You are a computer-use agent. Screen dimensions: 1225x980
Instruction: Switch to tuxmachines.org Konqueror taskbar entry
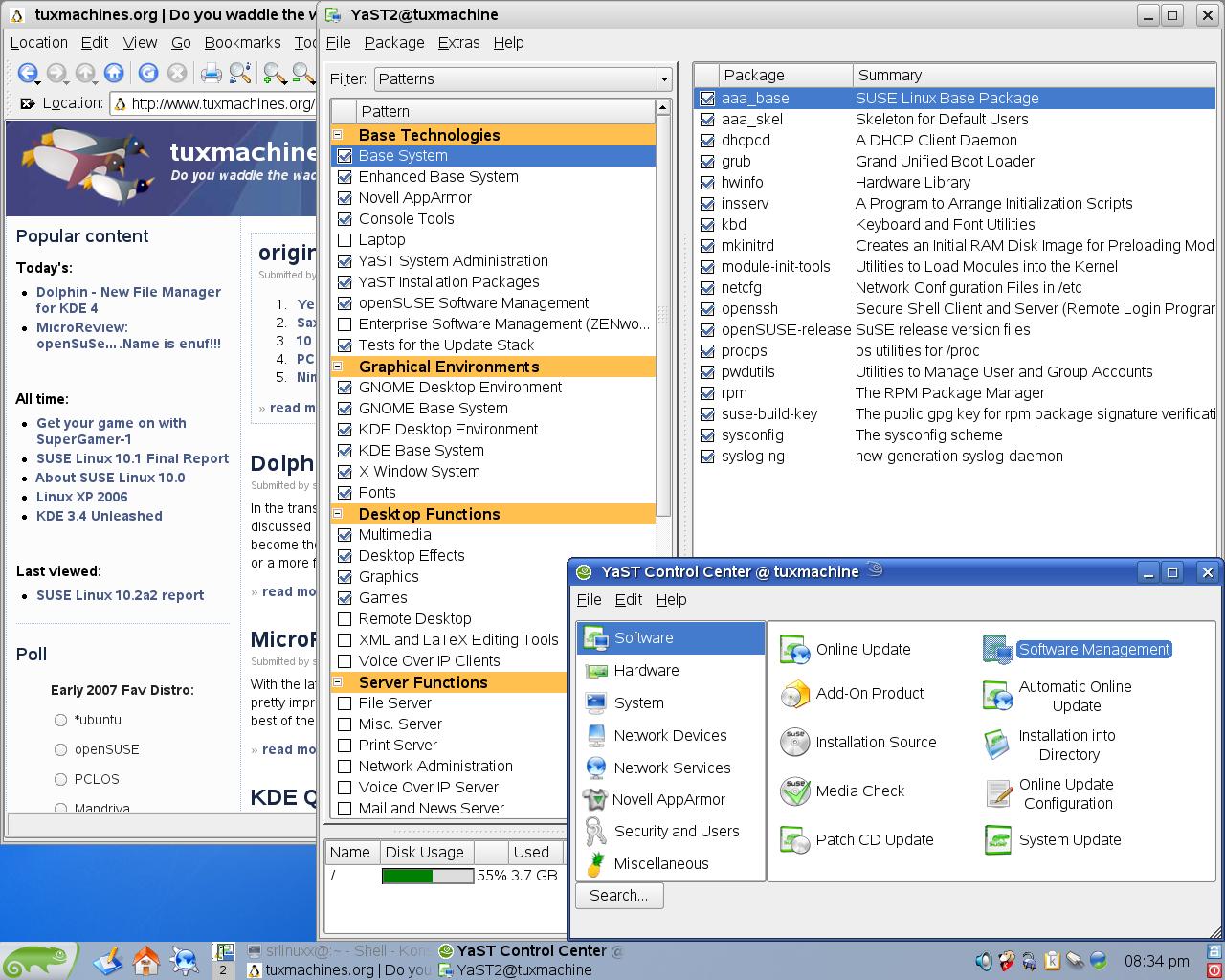[x=339, y=970]
